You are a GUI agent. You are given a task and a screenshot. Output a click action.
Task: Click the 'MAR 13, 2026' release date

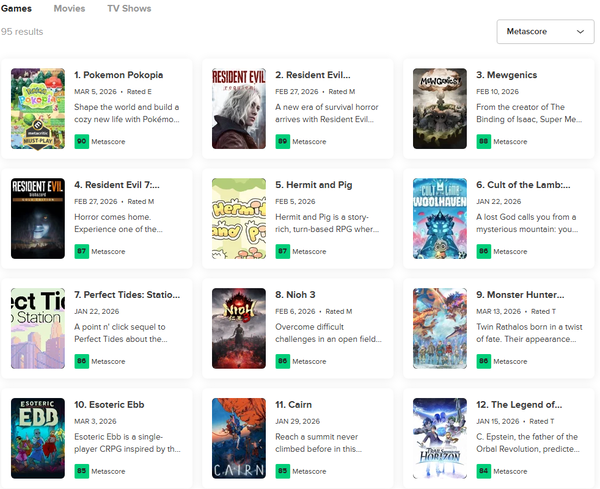coord(499,311)
